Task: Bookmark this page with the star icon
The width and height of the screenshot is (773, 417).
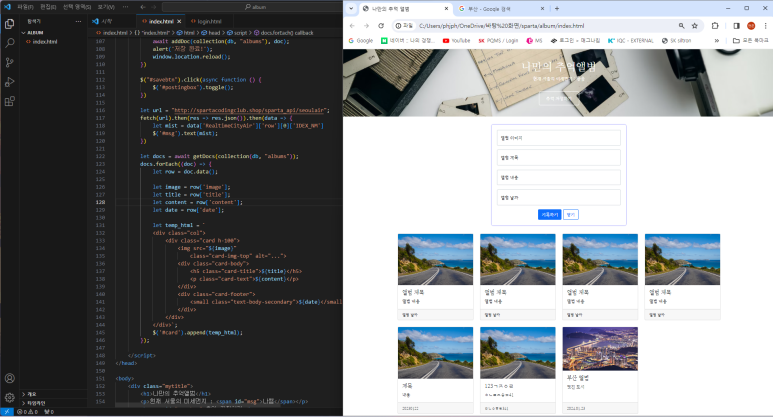Action: pyautogui.click(x=695, y=26)
